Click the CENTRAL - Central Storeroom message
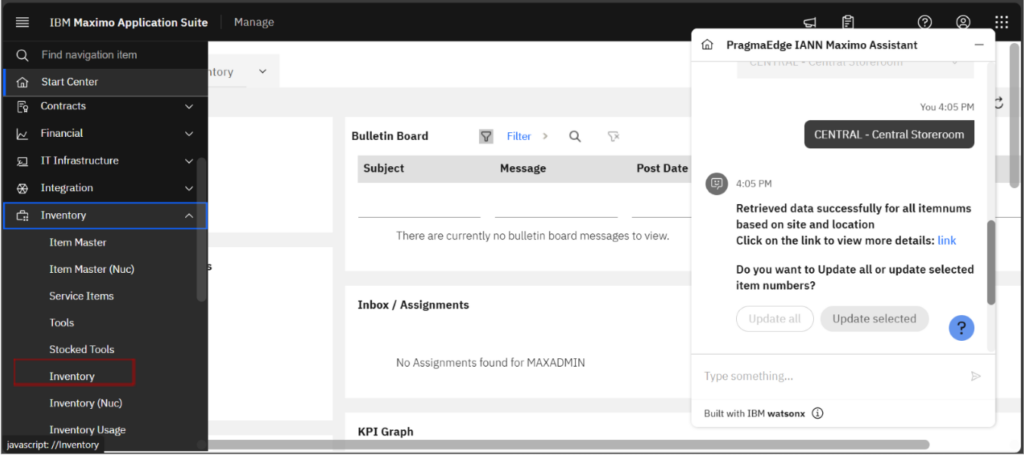The height and width of the screenshot is (455, 1024). [889, 135]
